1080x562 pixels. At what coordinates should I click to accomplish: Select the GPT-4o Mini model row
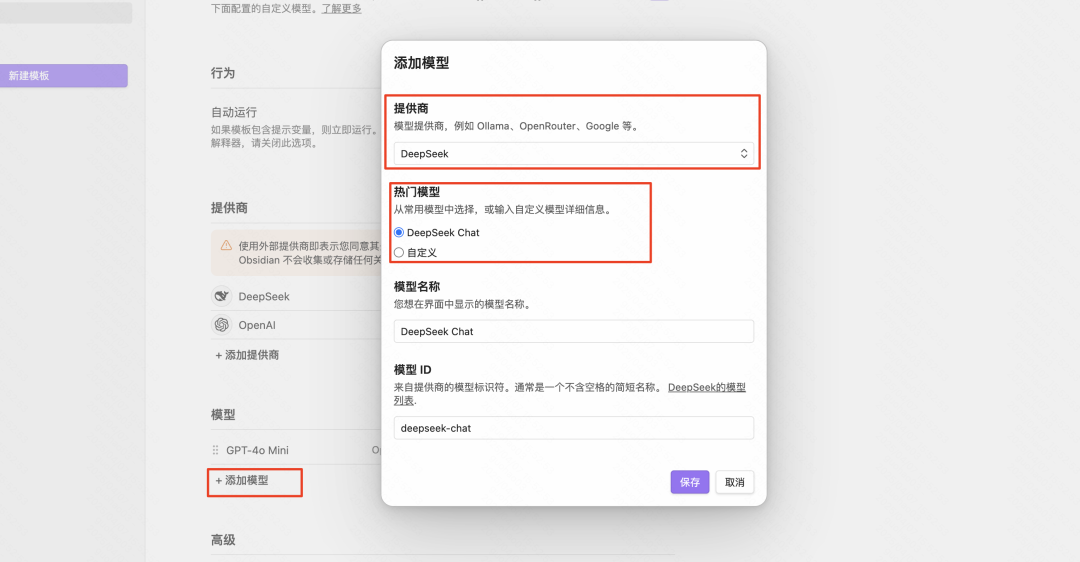pos(257,451)
